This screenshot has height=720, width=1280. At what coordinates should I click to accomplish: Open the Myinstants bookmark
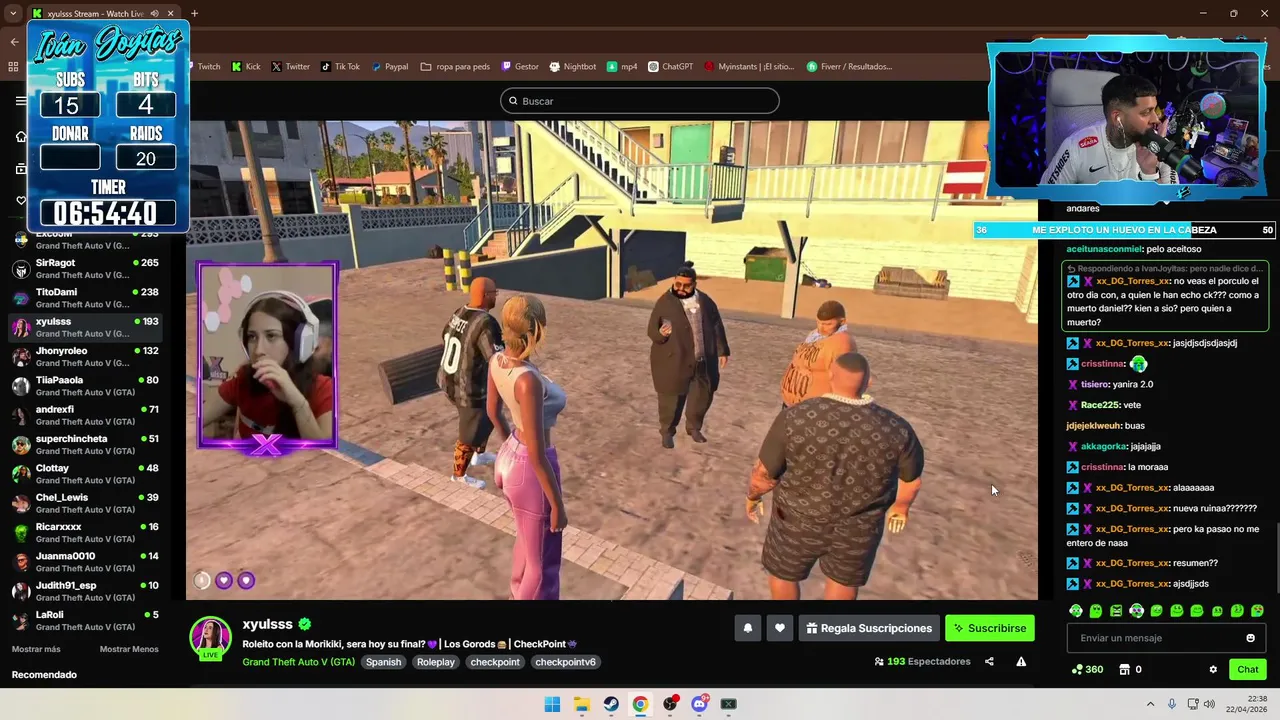click(749, 67)
